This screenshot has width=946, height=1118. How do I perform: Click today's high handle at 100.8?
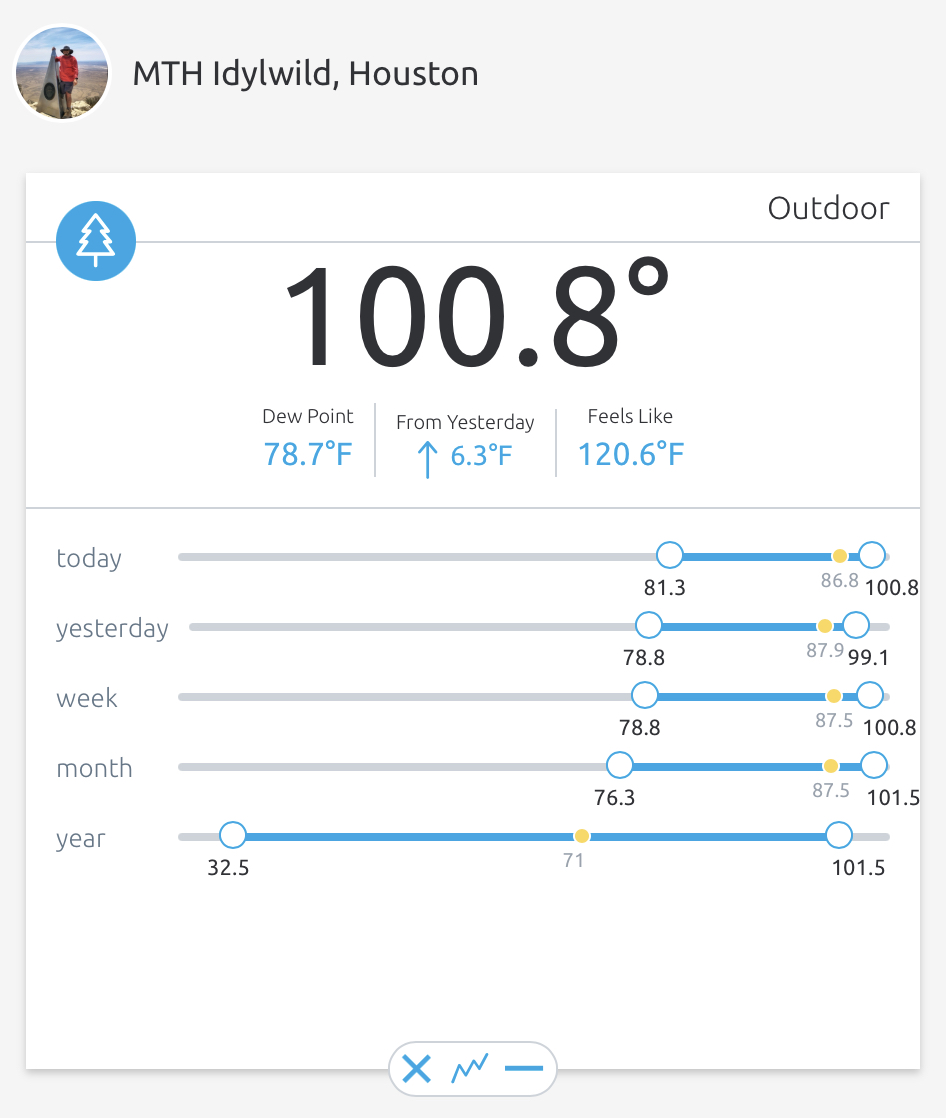click(872, 555)
